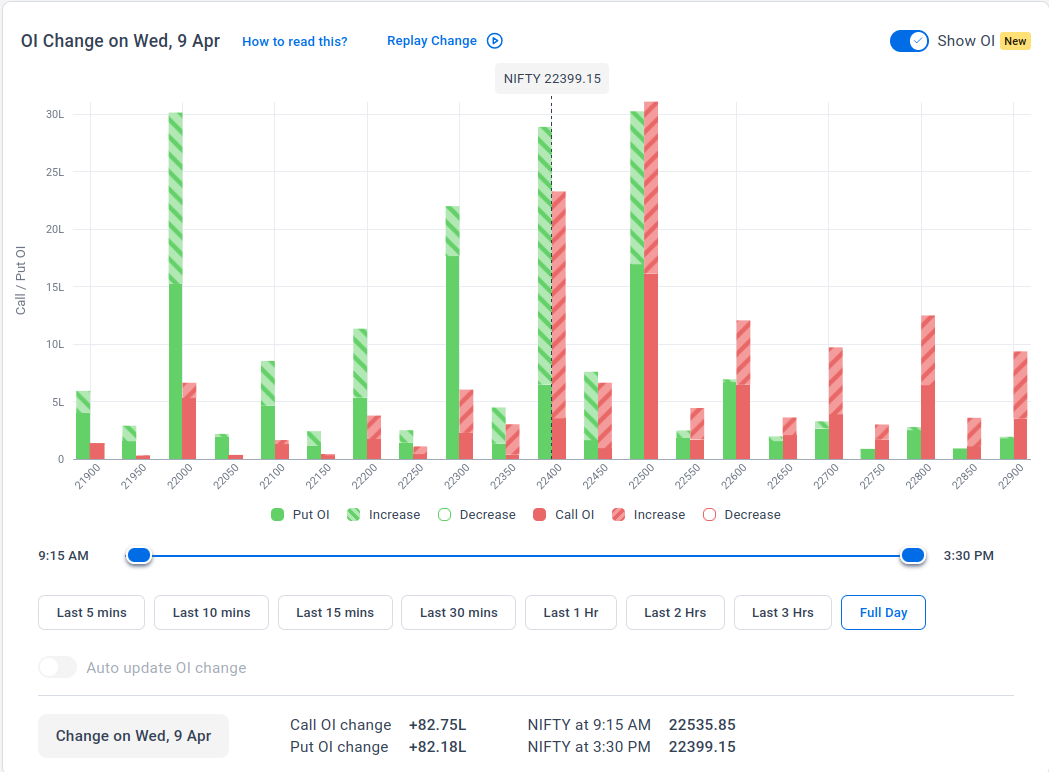
Task: Click the Put OI Decrease green outline legend icon
Action: [x=444, y=514]
